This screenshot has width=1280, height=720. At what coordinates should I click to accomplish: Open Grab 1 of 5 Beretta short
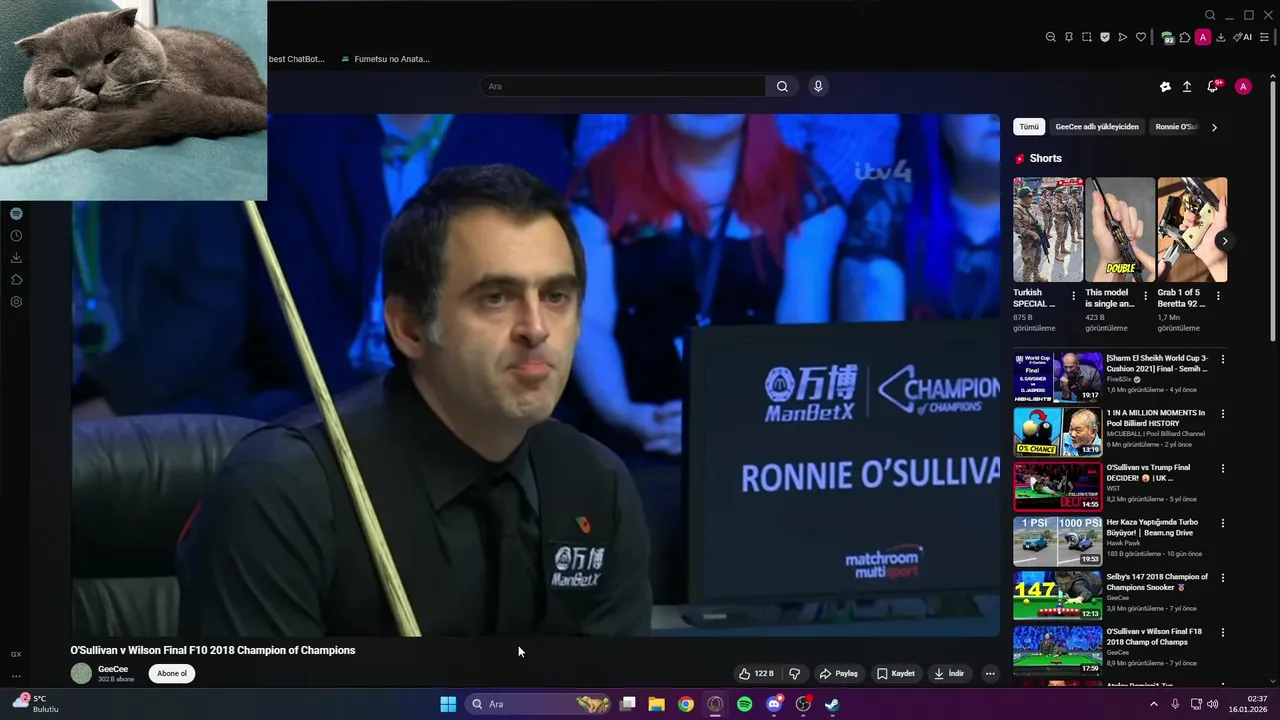tap(1192, 230)
